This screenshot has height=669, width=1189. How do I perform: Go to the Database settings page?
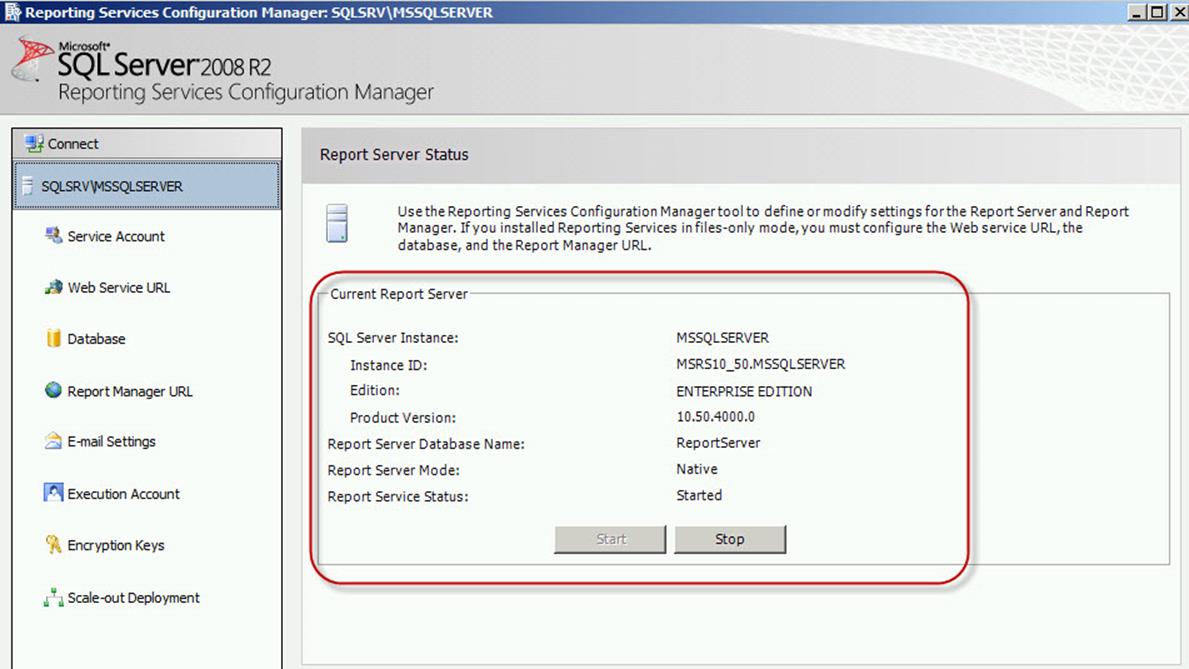[x=96, y=339]
